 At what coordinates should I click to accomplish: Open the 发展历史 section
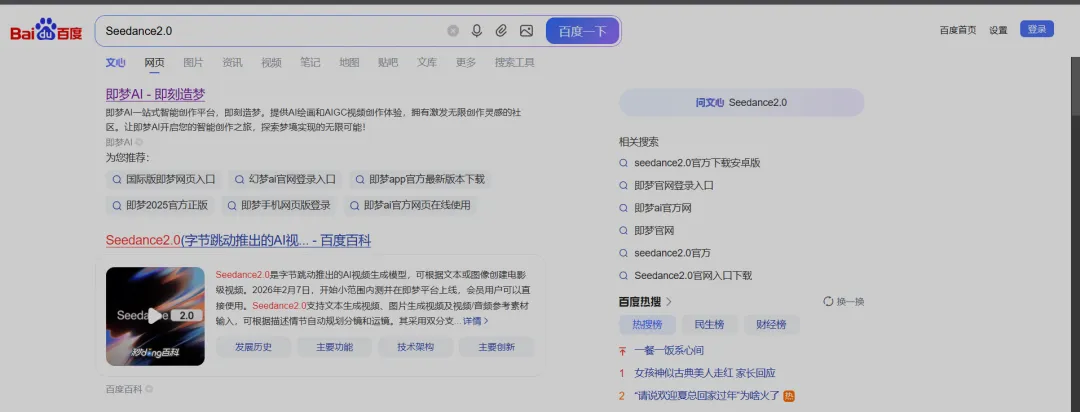tap(253, 347)
